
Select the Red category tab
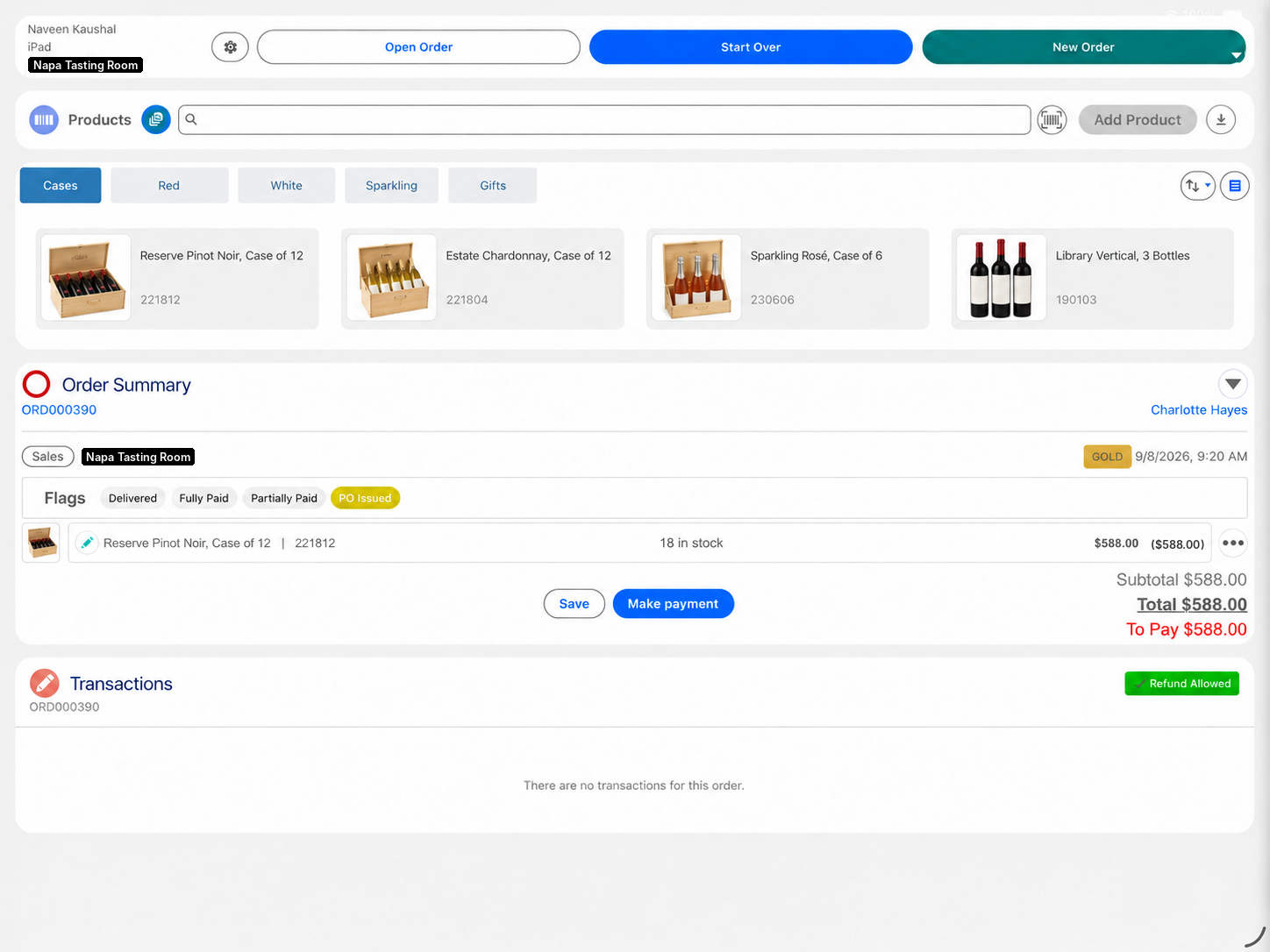click(x=169, y=186)
